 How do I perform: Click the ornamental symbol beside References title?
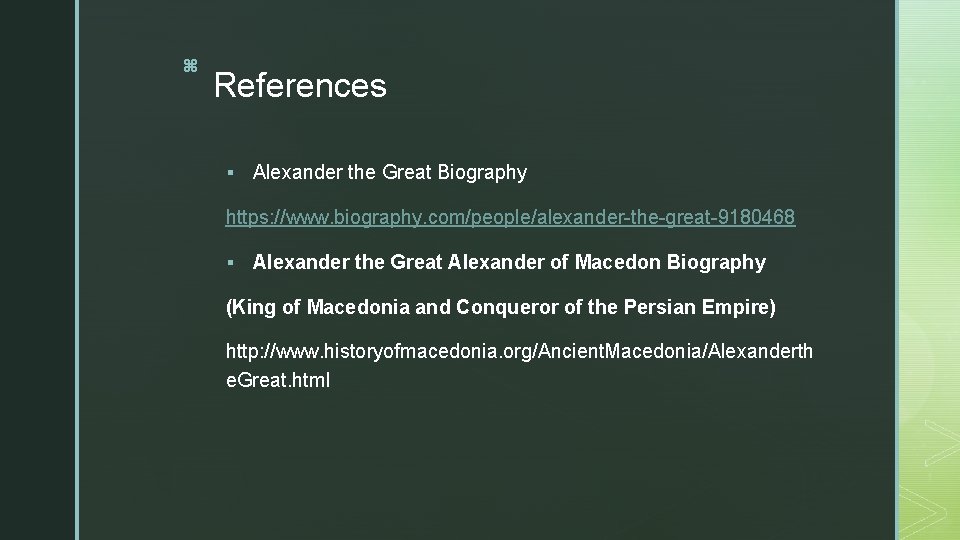pos(190,66)
